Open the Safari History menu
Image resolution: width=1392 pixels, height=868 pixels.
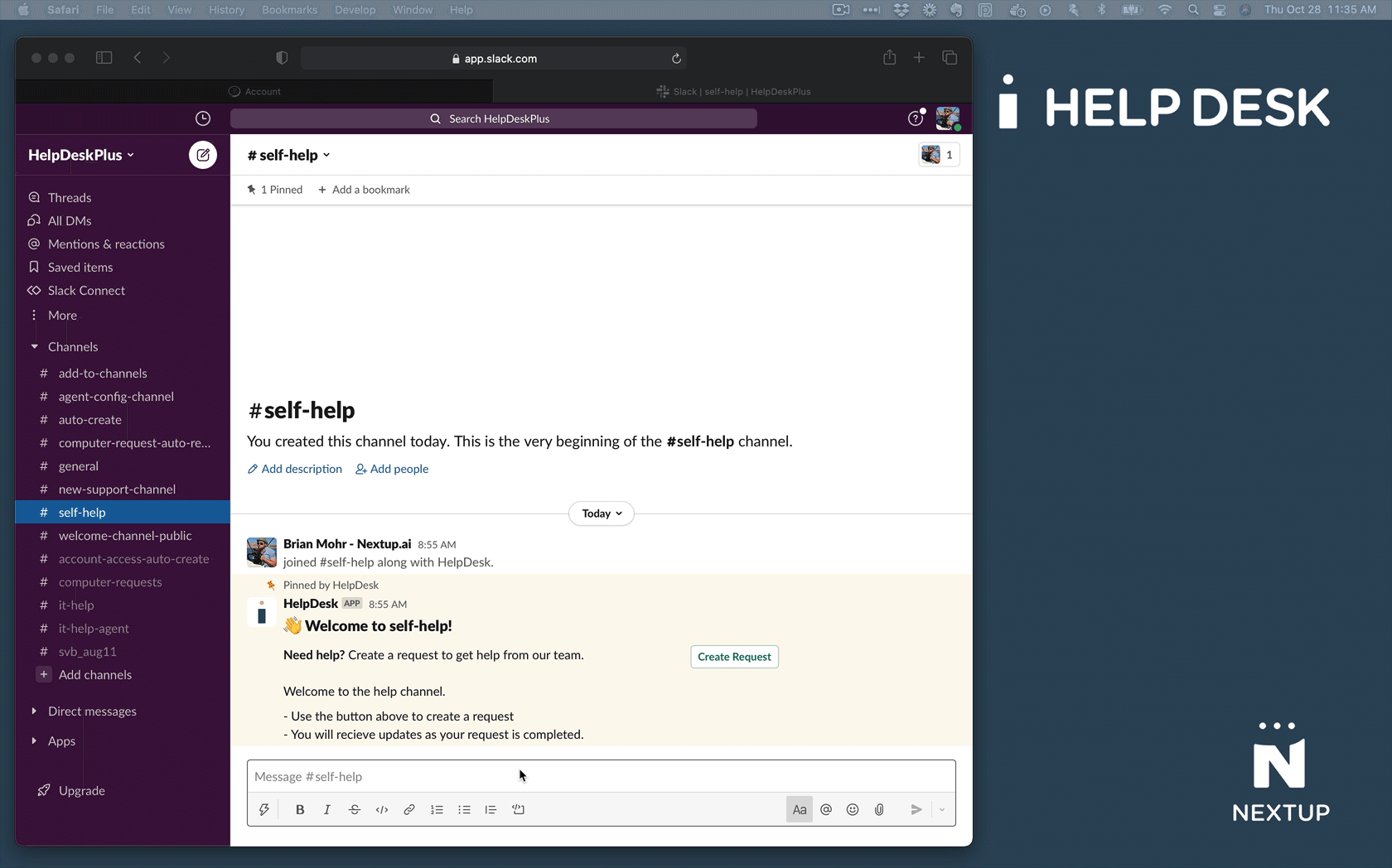226,10
